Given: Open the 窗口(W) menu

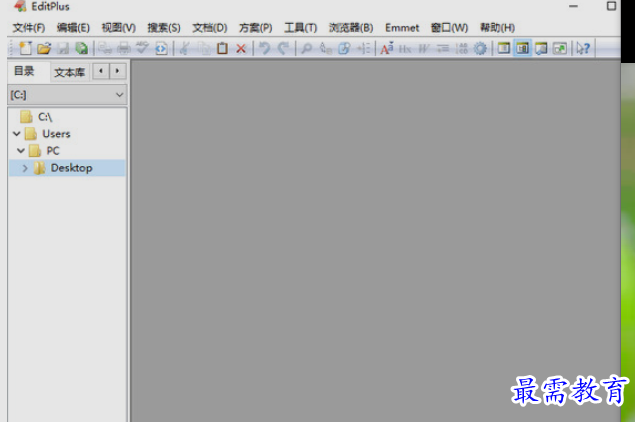Looking at the screenshot, I should tap(449, 28).
